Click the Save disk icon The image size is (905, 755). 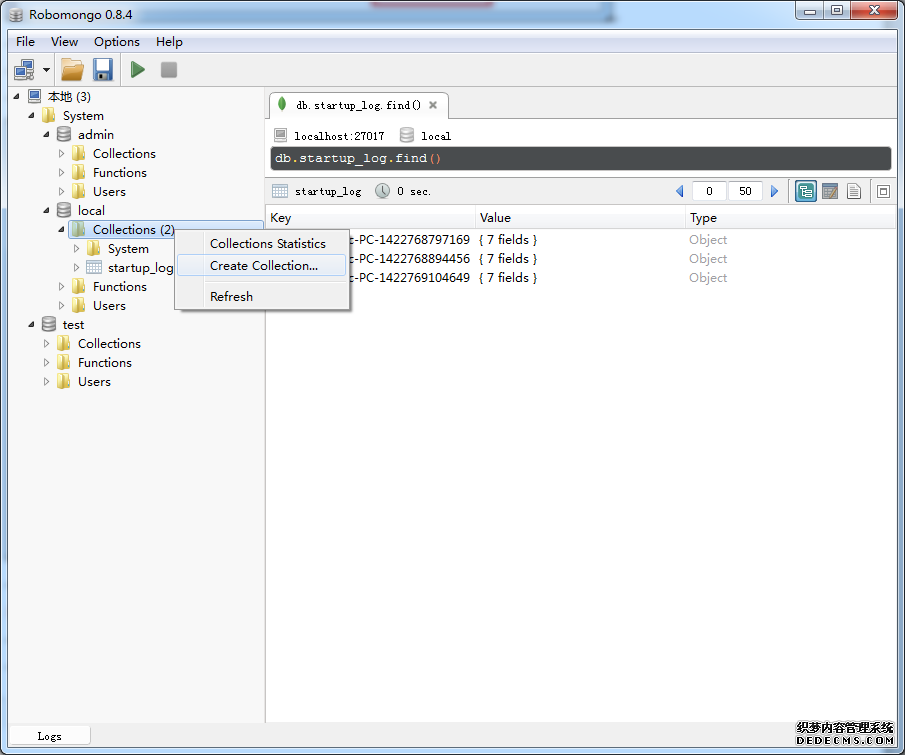[102, 69]
